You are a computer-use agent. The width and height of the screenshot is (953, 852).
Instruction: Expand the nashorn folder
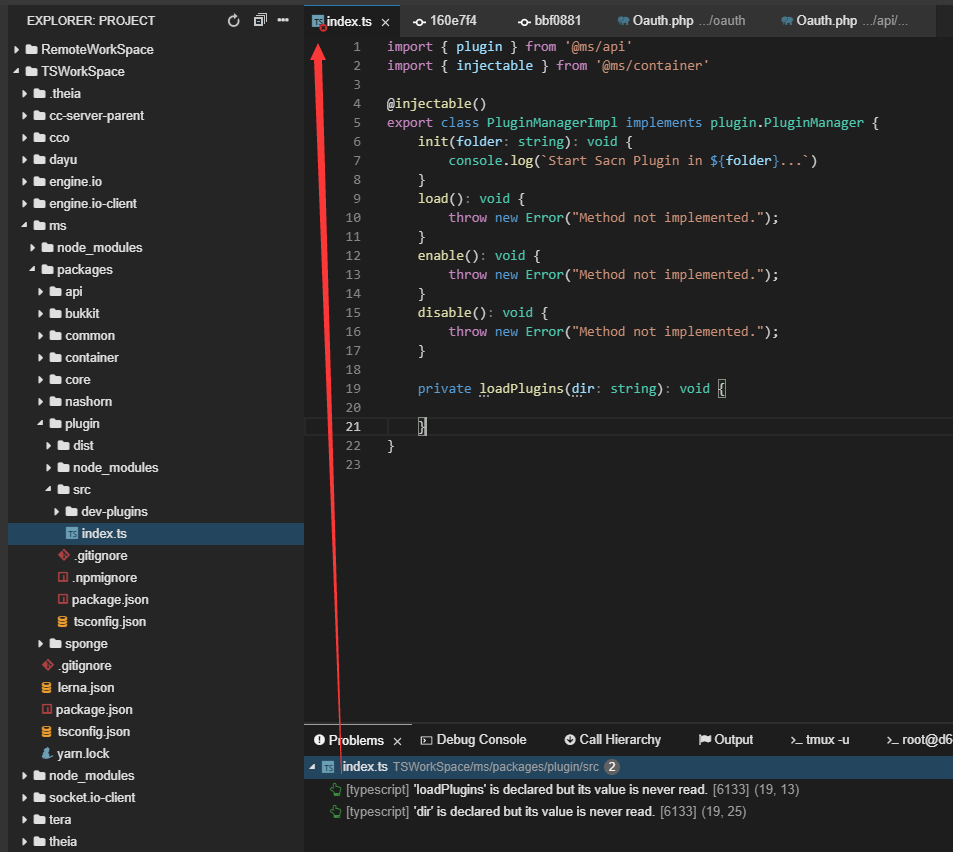pyautogui.click(x=40, y=402)
